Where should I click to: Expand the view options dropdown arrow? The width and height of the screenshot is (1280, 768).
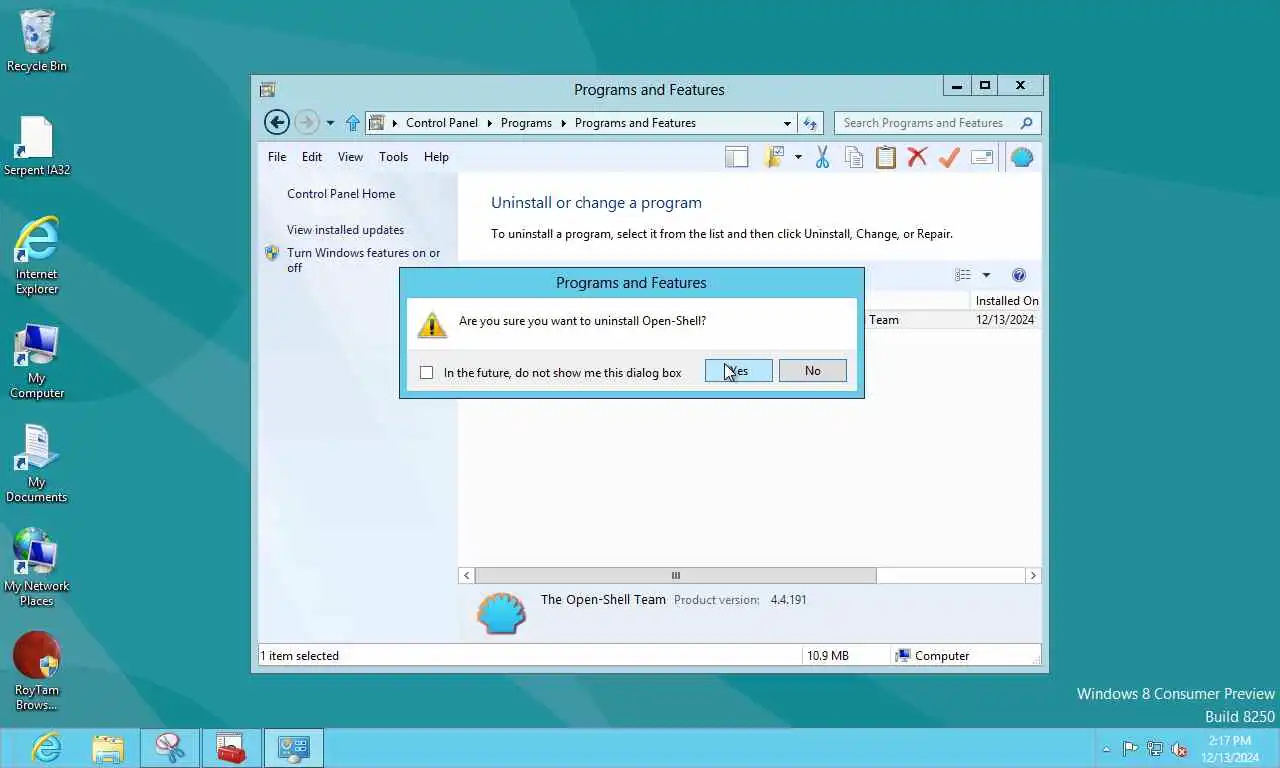986,275
